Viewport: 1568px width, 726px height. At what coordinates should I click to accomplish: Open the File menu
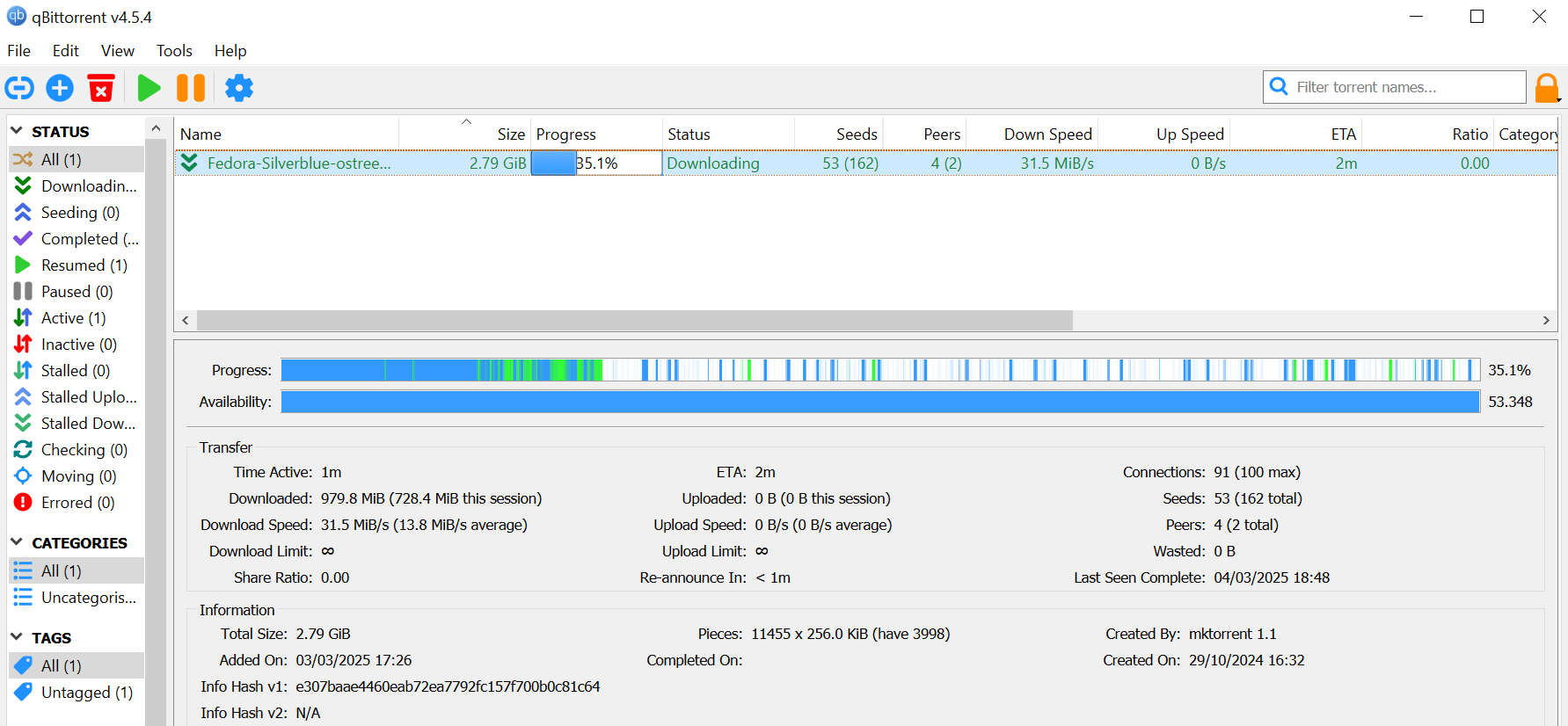[x=19, y=51]
